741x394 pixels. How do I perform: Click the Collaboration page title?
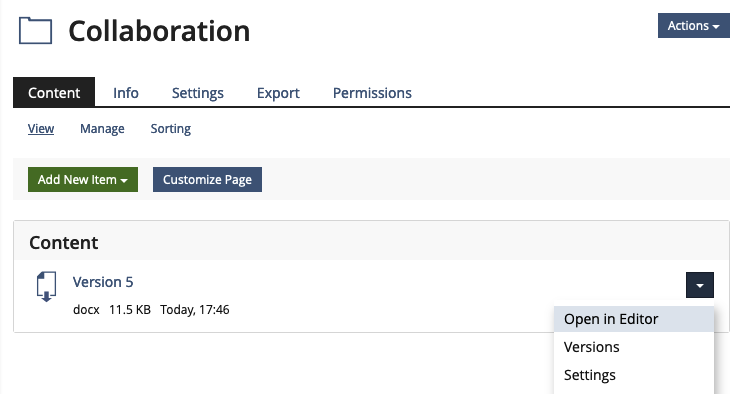(159, 31)
